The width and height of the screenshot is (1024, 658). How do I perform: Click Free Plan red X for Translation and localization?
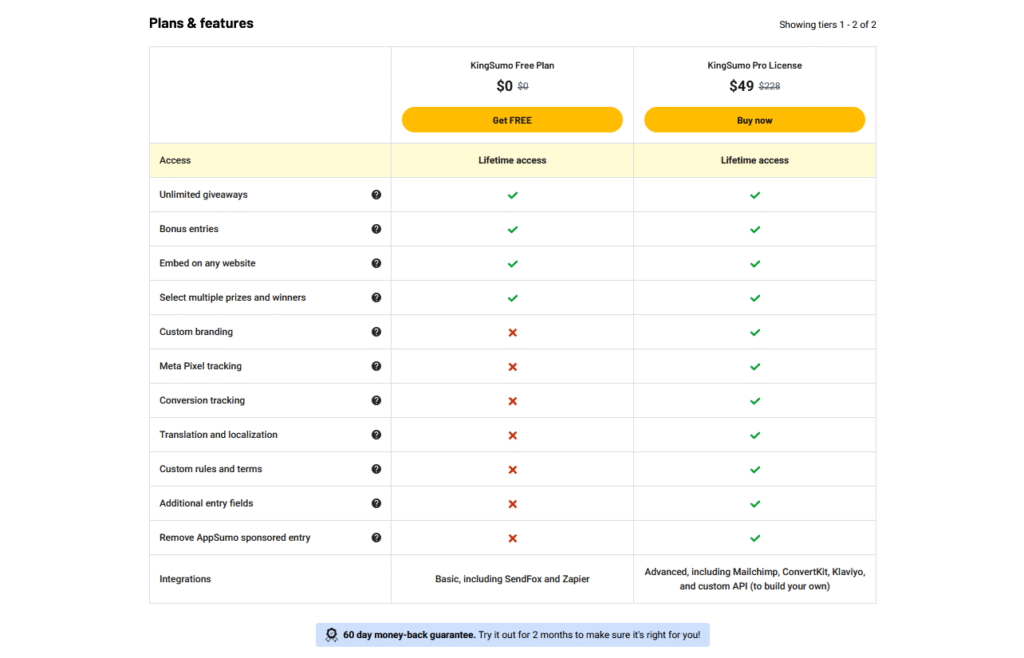pyautogui.click(x=513, y=435)
